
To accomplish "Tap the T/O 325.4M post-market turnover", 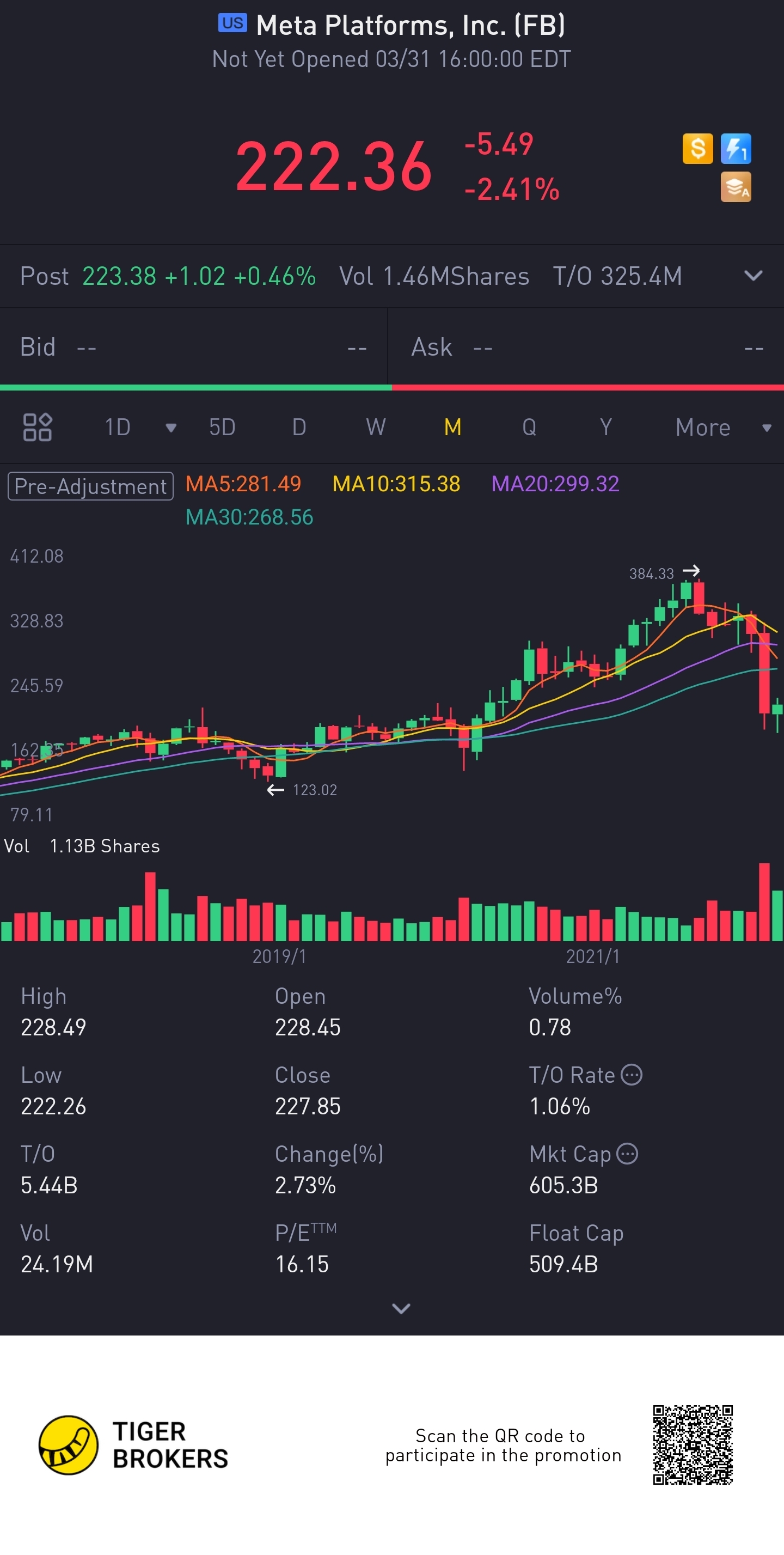I will point(617,277).
